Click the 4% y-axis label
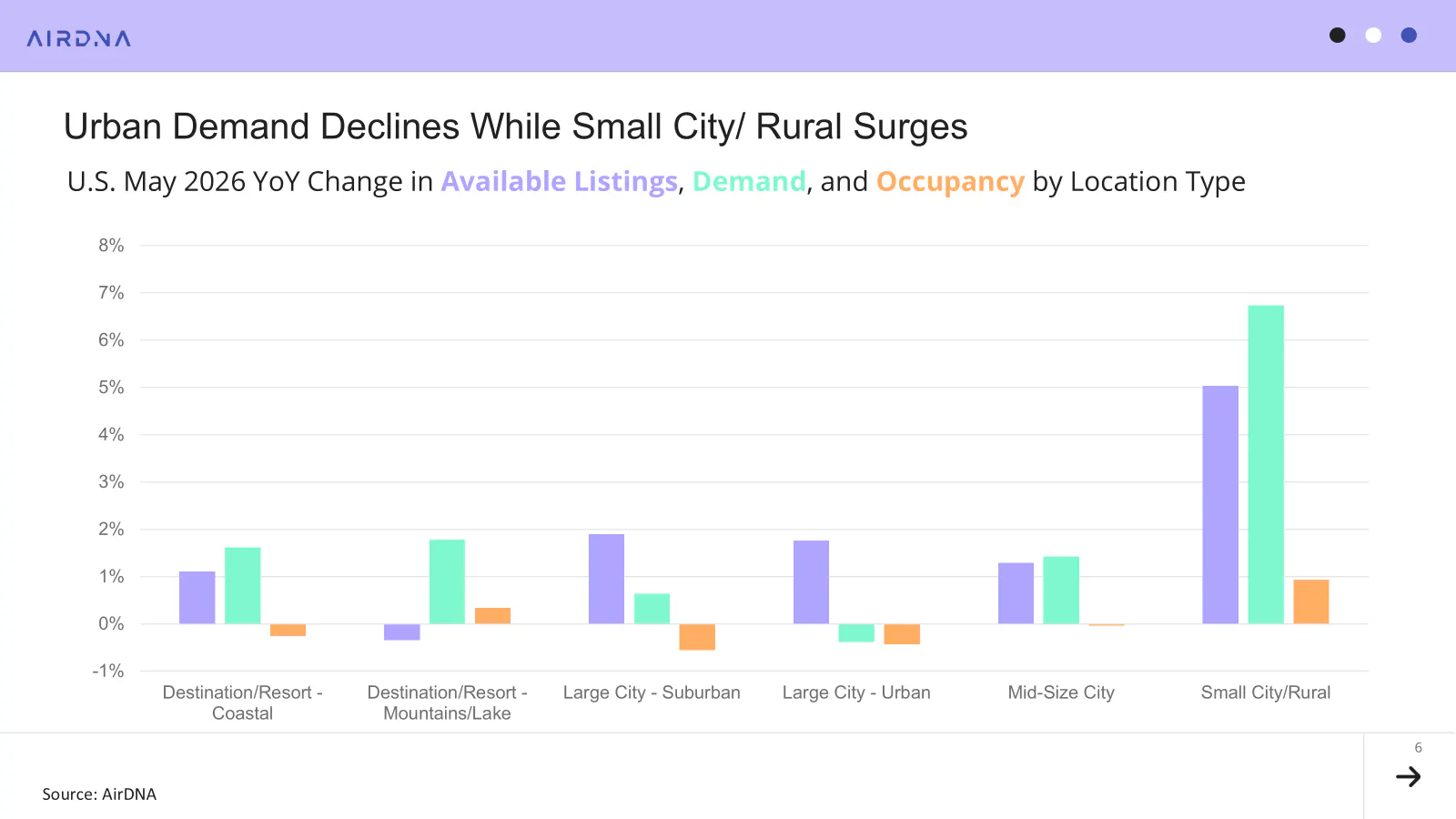 pos(111,435)
